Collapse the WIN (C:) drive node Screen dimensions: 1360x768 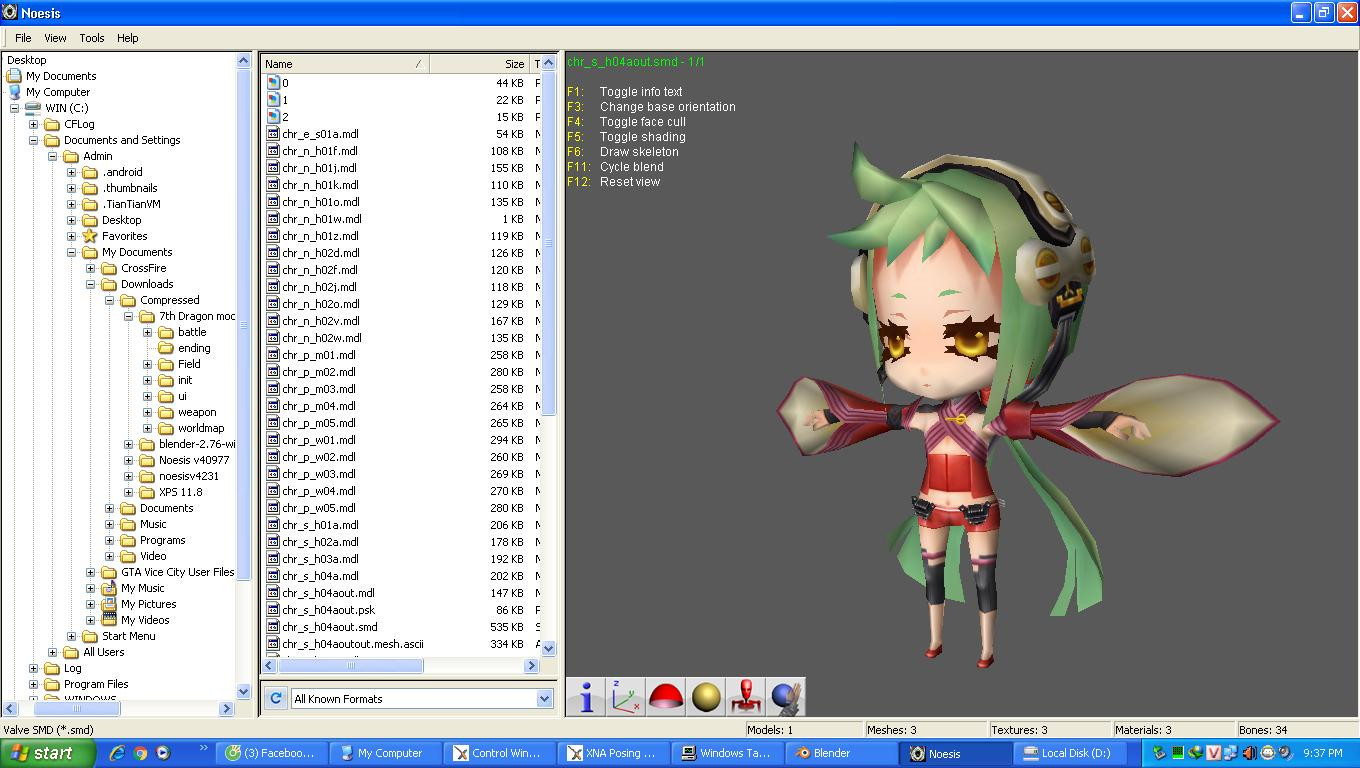tap(15, 108)
